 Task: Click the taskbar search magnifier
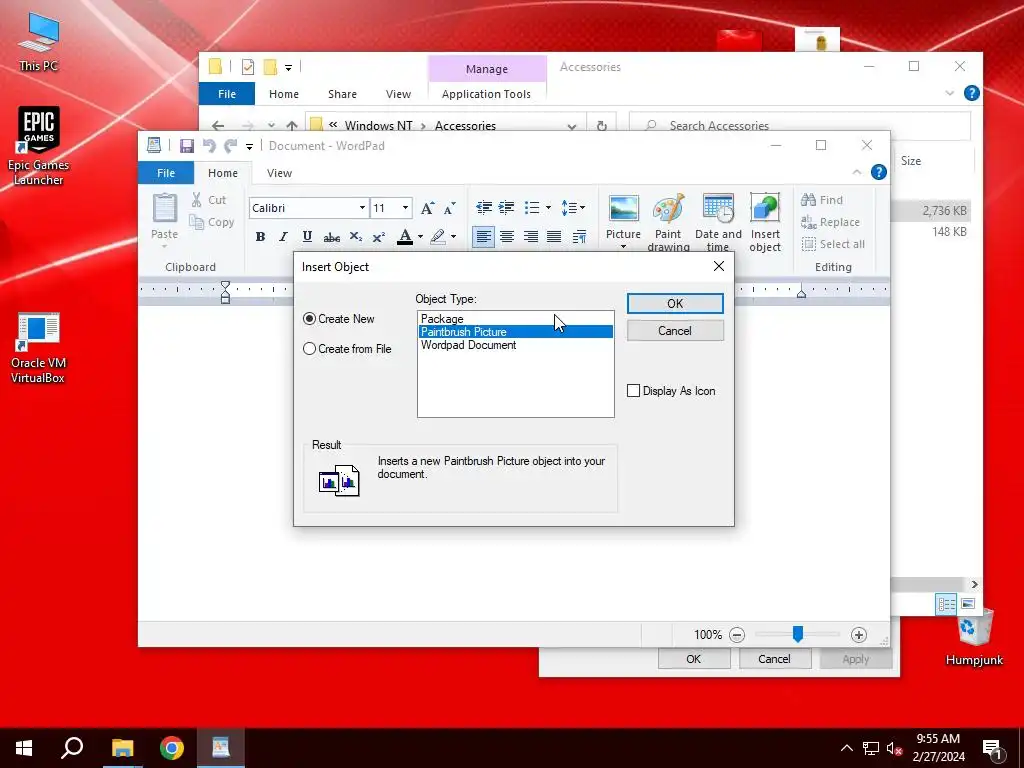tap(72, 748)
